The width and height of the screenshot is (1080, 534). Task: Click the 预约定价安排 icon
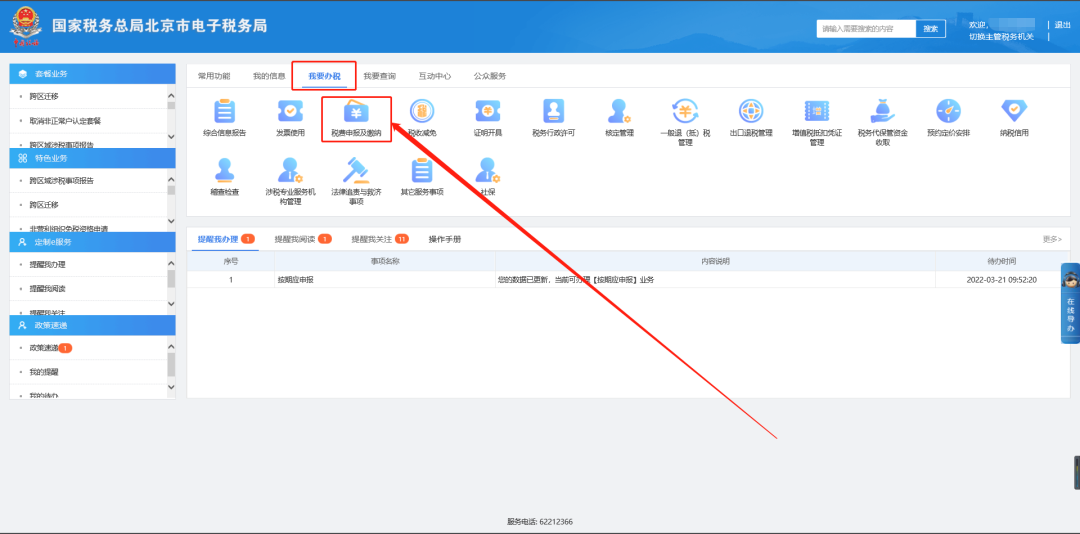(x=948, y=111)
